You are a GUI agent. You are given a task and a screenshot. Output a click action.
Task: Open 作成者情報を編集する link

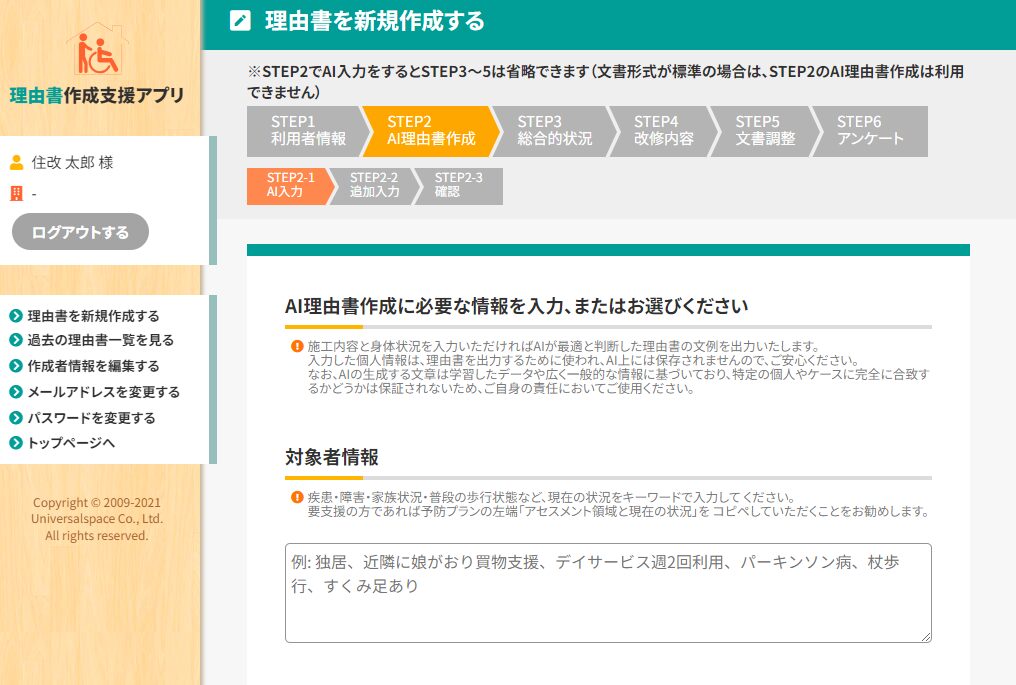pos(93,366)
